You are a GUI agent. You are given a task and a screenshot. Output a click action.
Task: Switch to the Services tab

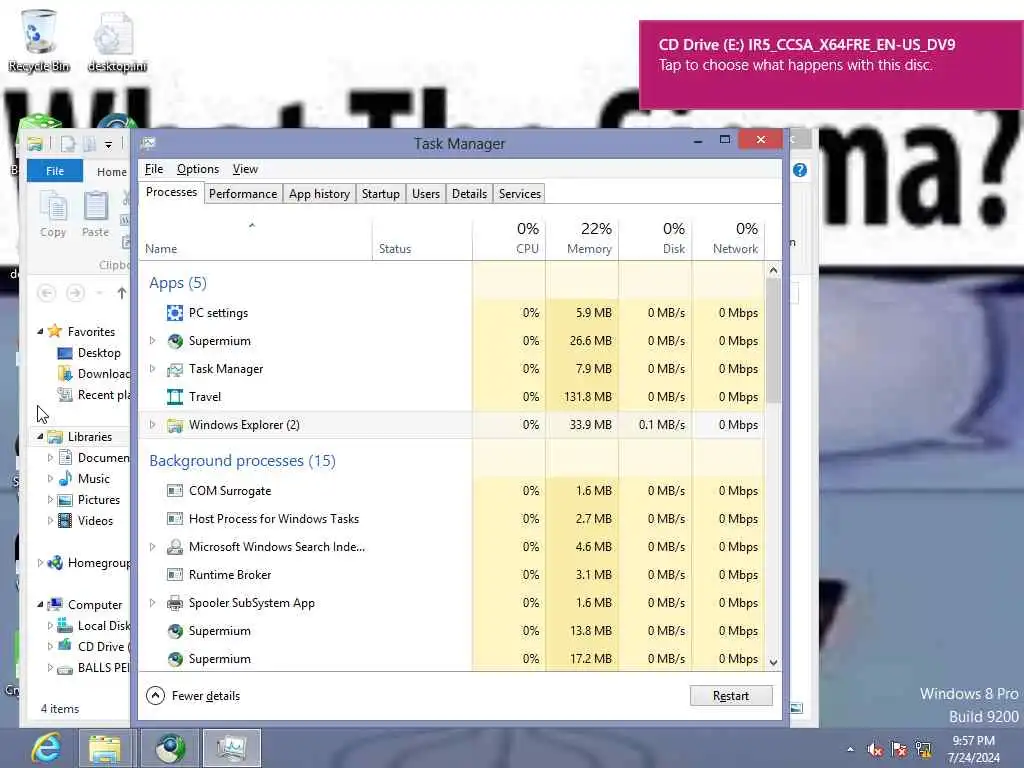point(520,194)
